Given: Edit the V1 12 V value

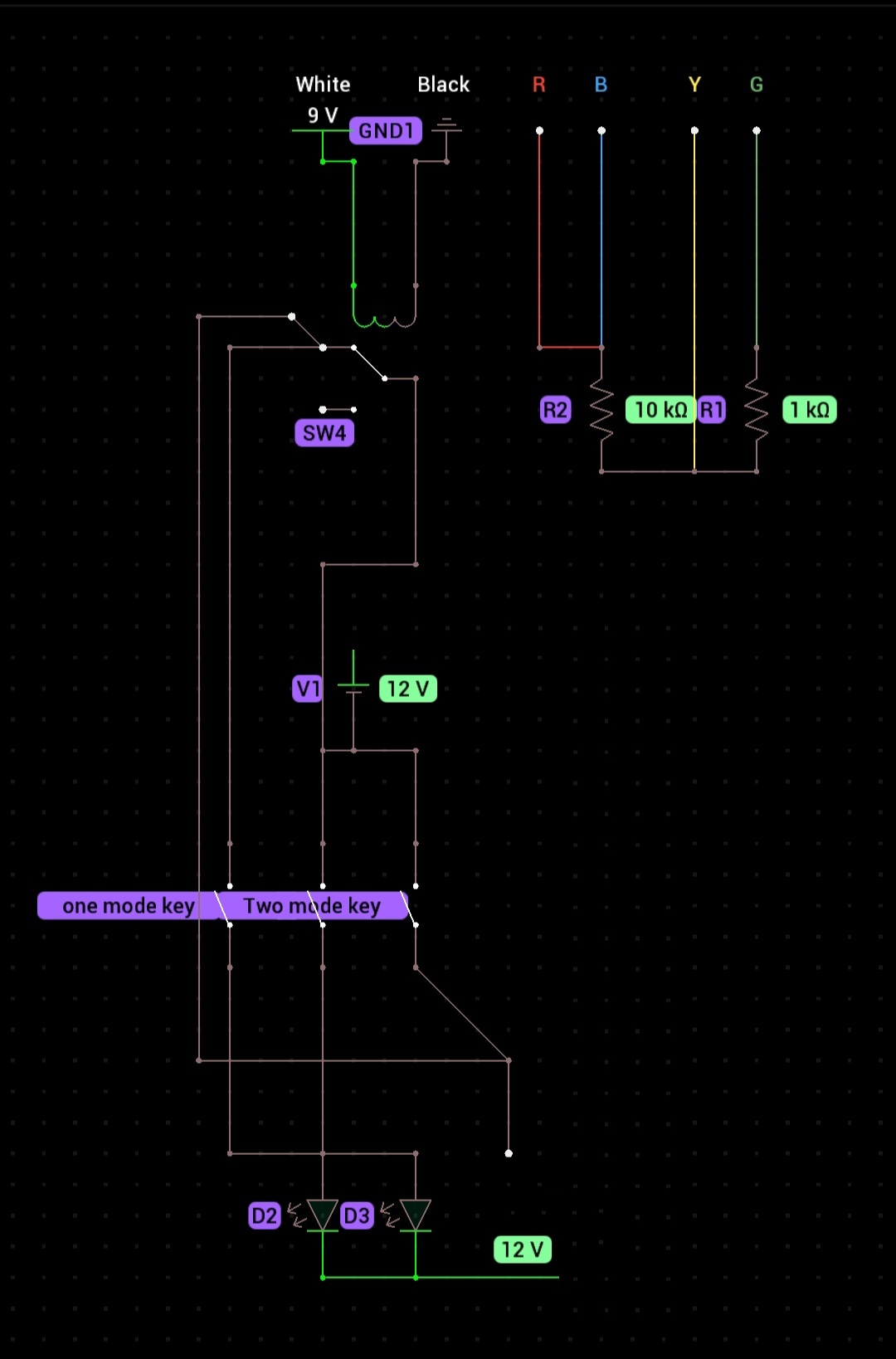Looking at the screenshot, I should (x=408, y=689).
